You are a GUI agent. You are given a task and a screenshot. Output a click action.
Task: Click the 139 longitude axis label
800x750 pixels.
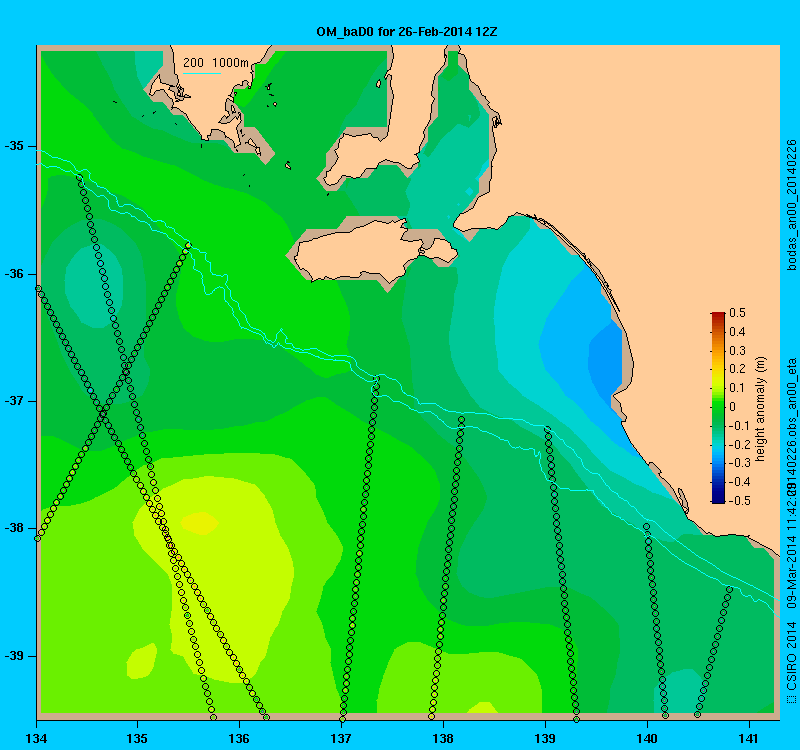(x=545, y=738)
